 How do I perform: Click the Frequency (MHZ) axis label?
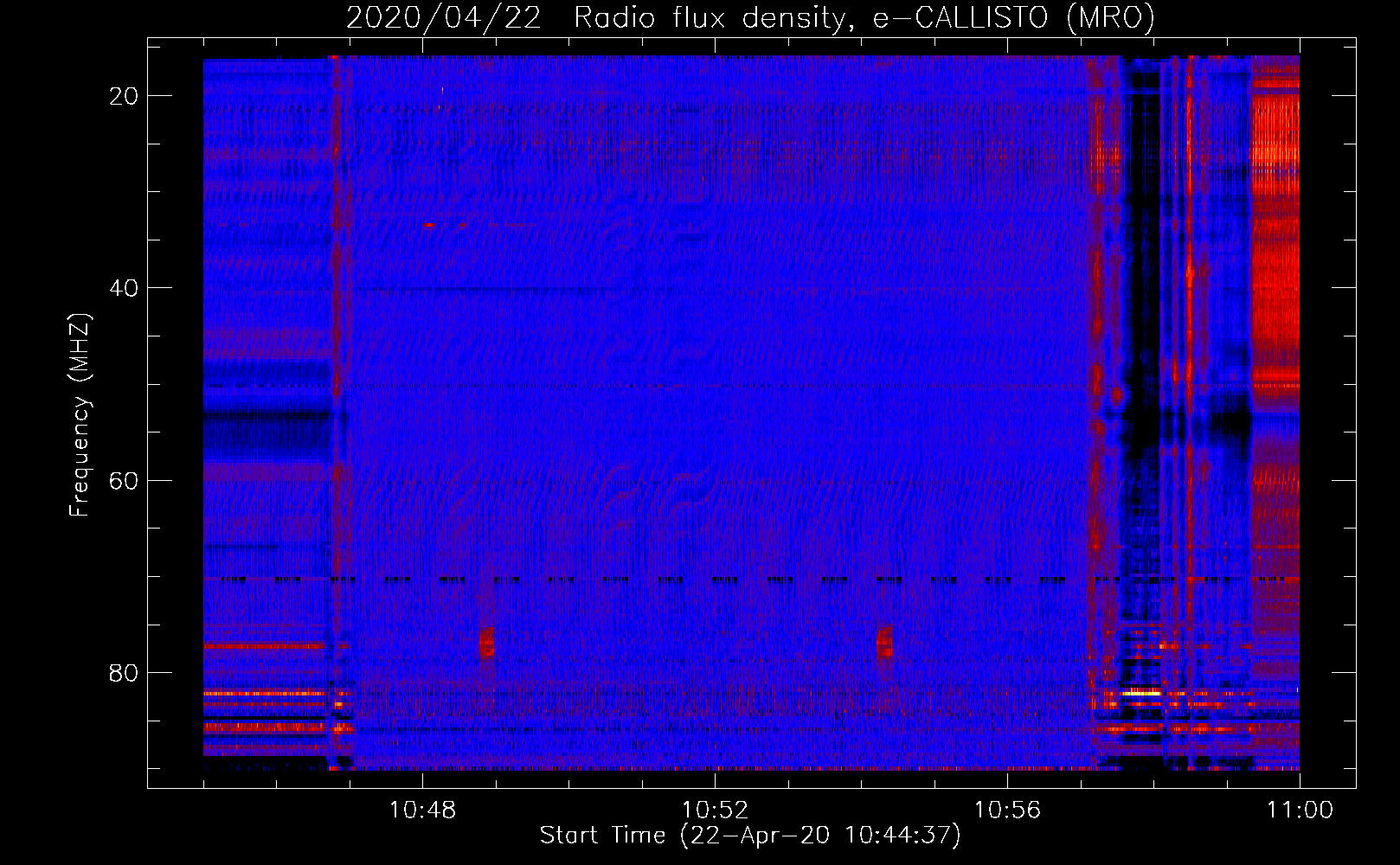(x=80, y=415)
